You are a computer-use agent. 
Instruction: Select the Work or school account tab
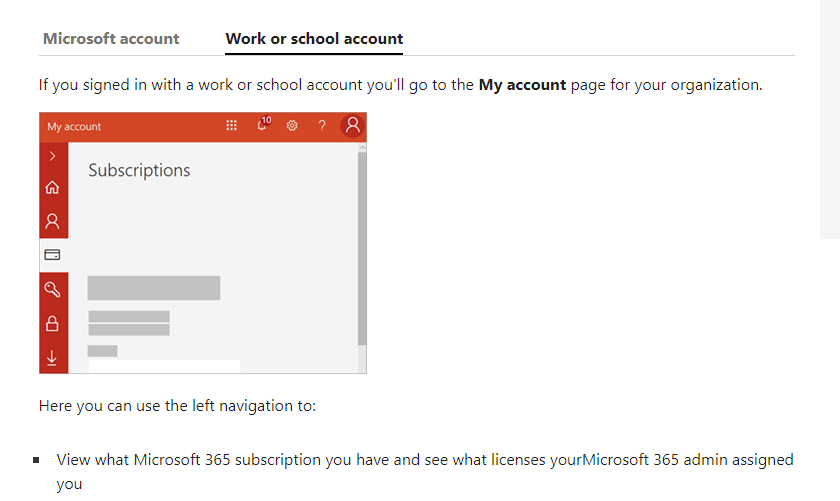coord(314,39)
